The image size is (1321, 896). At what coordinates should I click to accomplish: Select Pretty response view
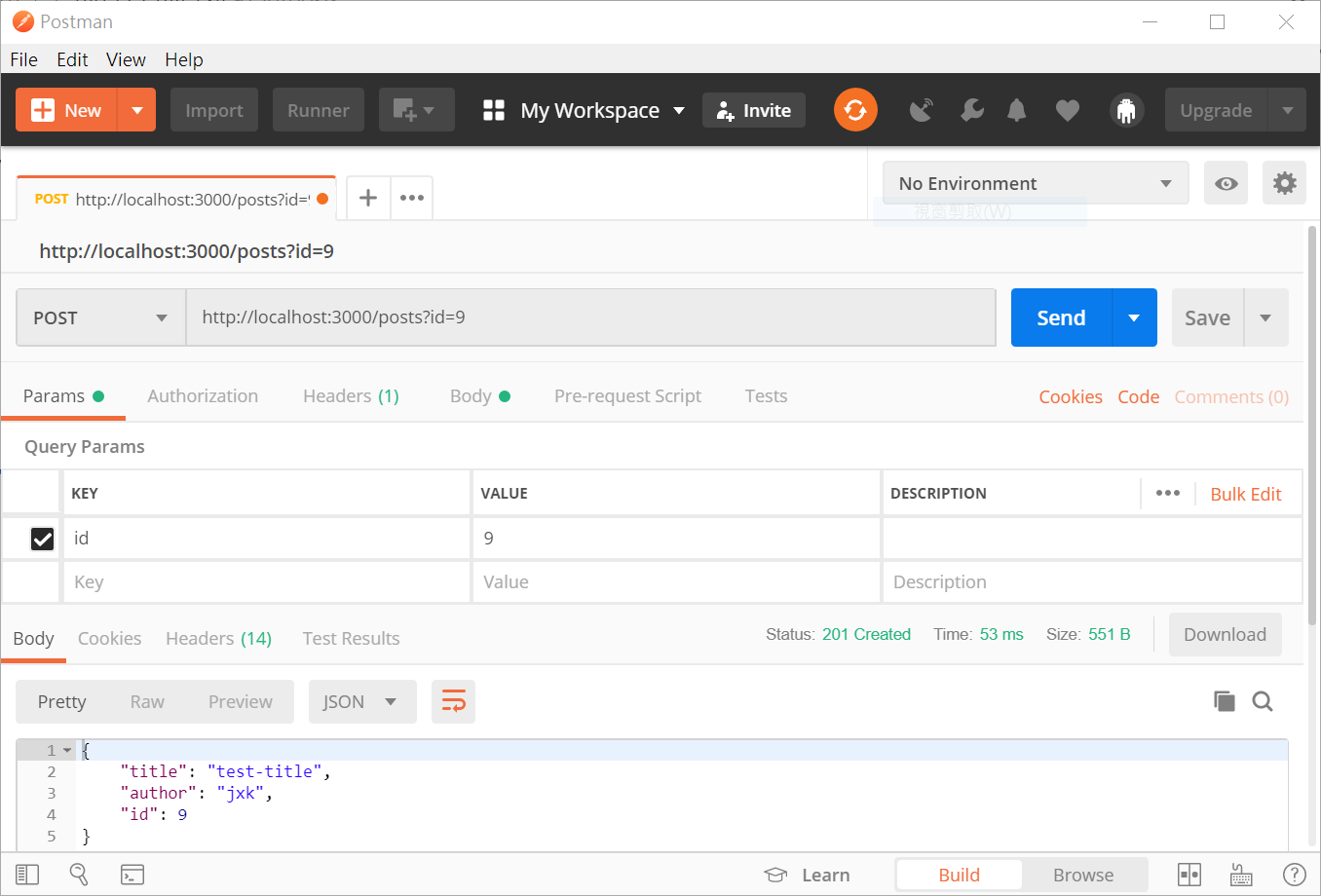pos(62,701)
